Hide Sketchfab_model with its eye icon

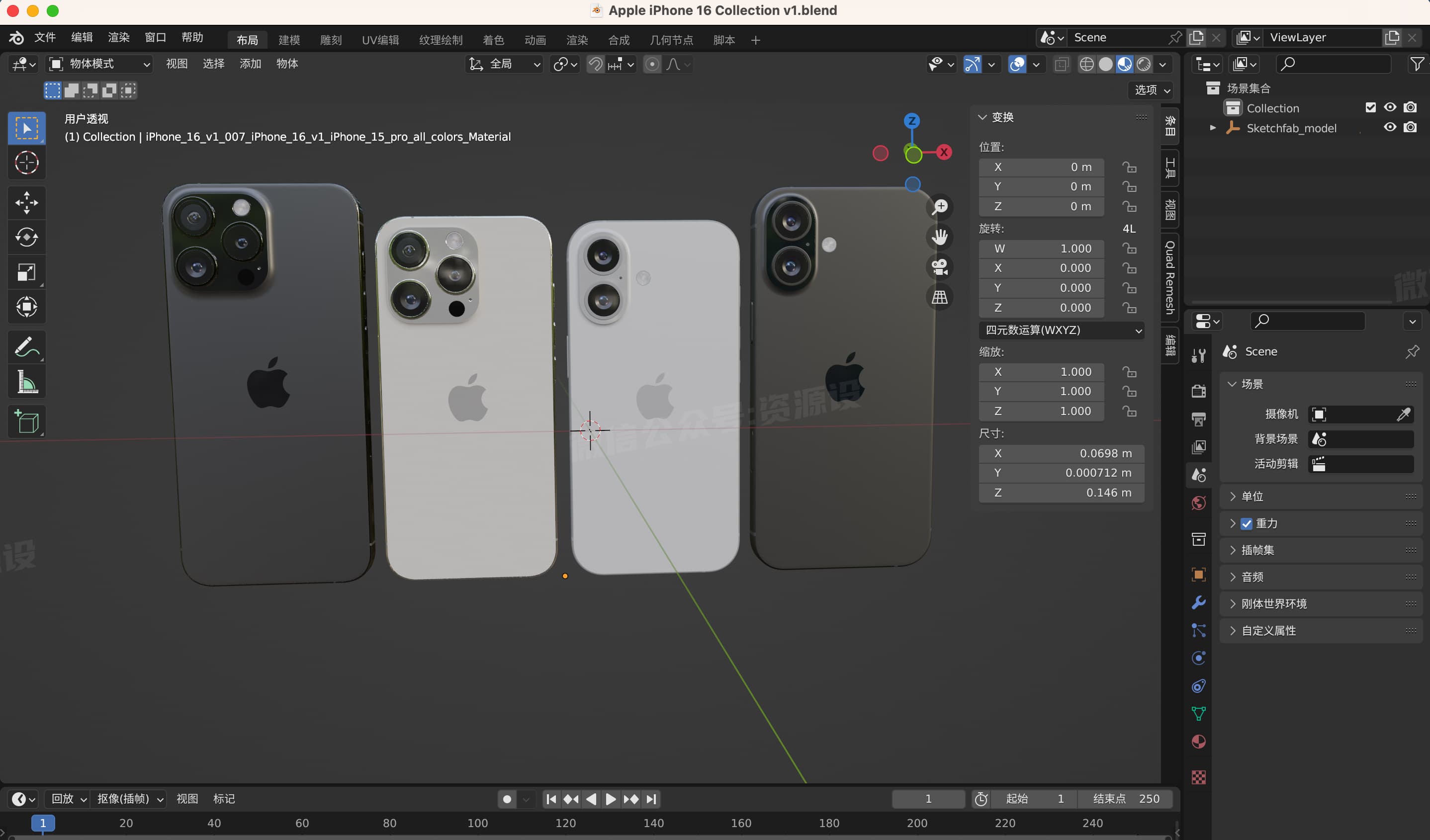coord(1390,128)
